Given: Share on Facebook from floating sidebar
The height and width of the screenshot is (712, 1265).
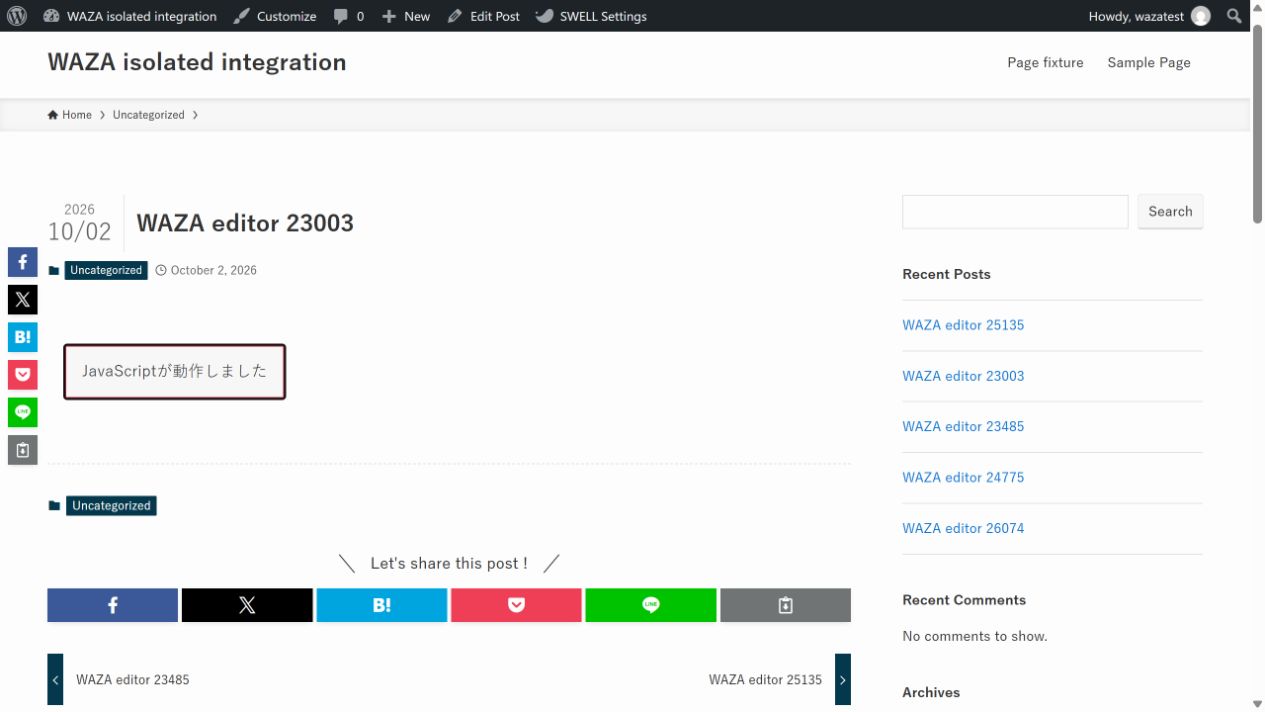Looking at the screenshot, I should click(x=23, y=262).
